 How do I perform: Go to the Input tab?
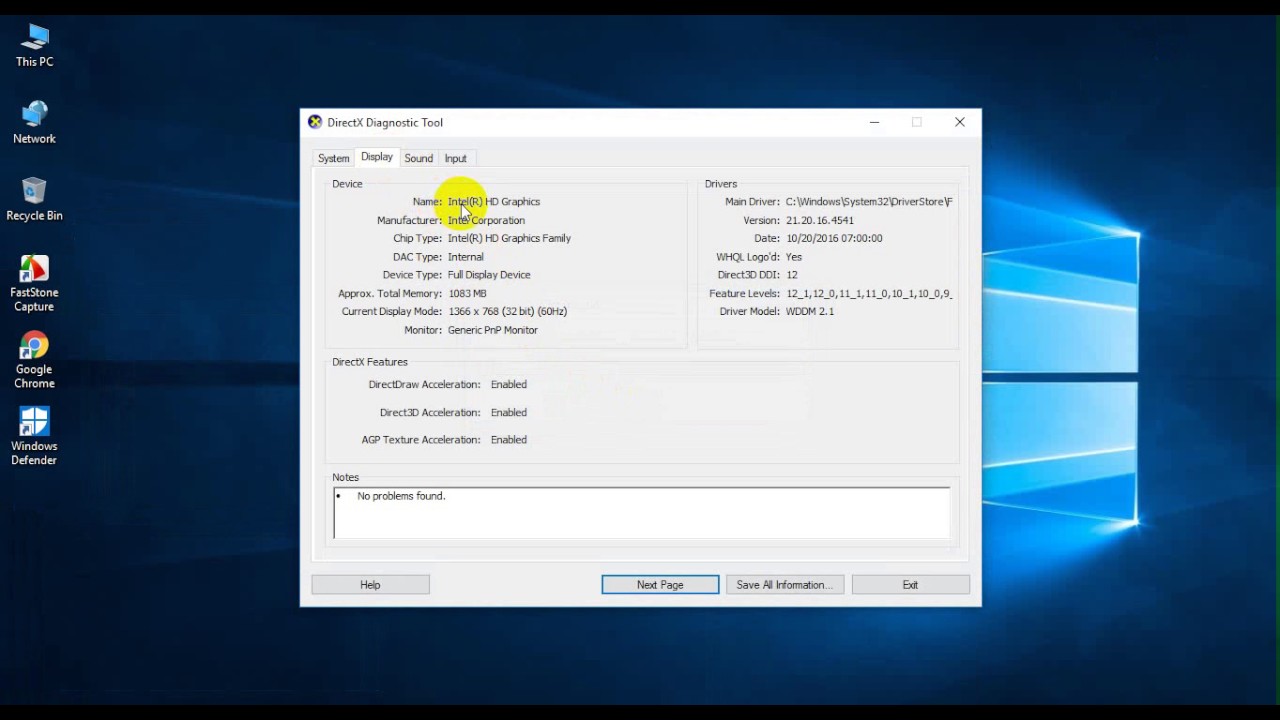455,158
